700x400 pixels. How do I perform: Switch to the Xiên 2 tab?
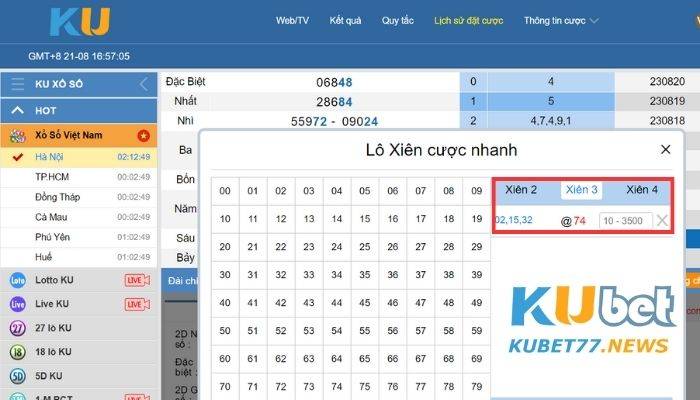click(x=521, y=190)
